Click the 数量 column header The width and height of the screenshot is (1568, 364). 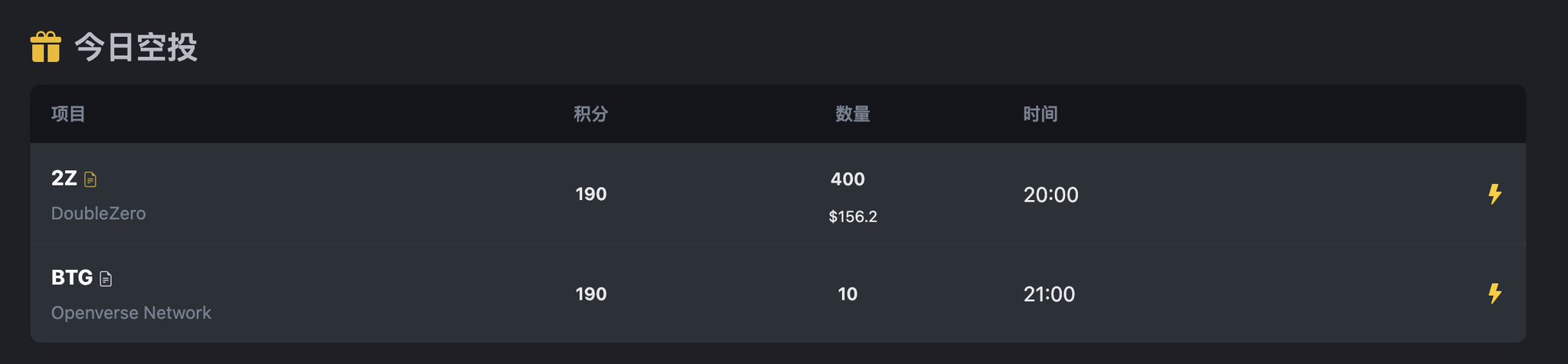click(x=852, y=114)
